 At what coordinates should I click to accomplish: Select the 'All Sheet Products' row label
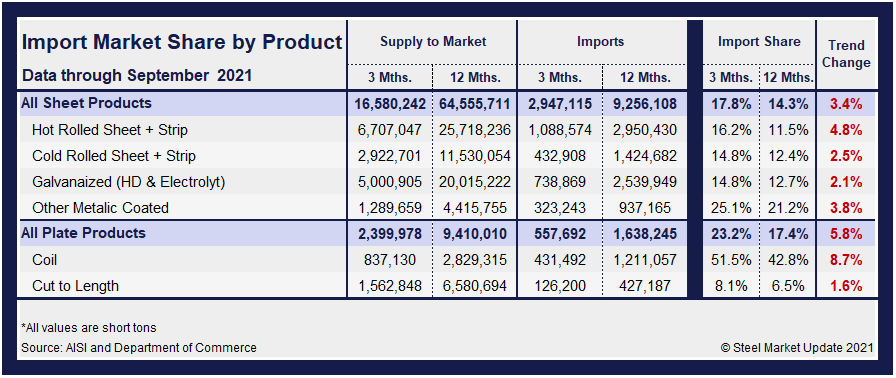click(86, 103)
